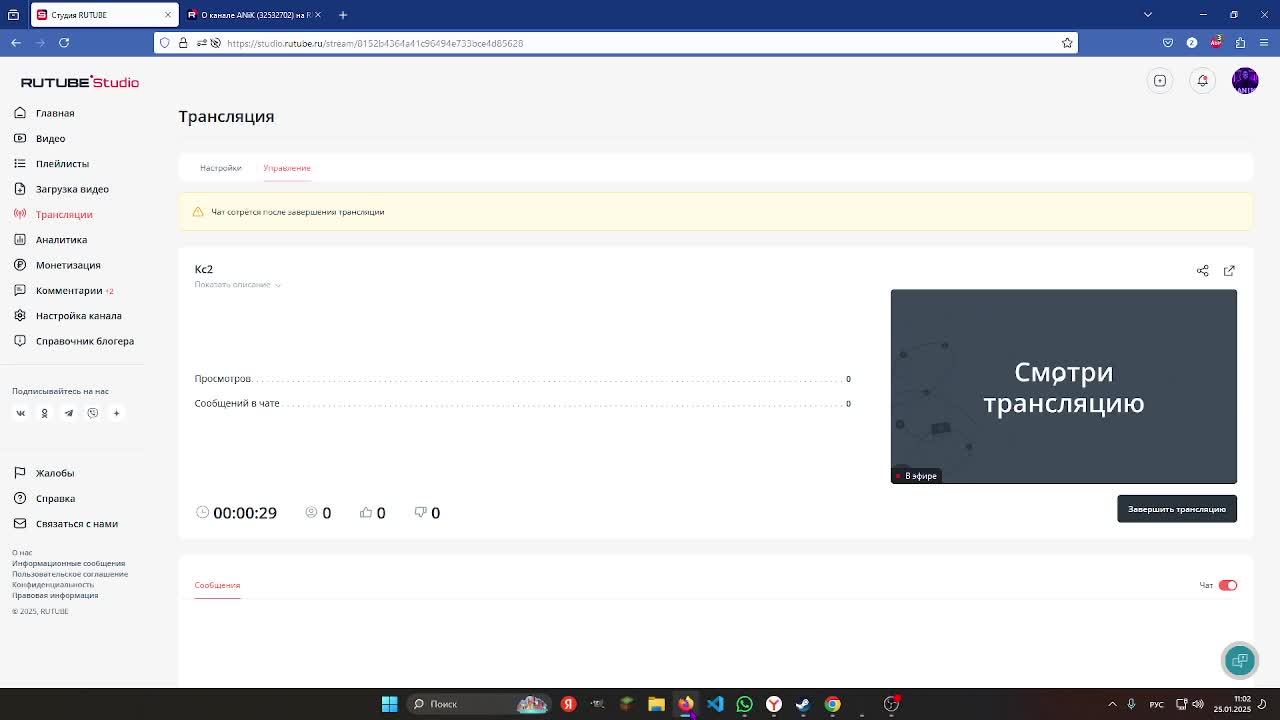This screenshot has height=720, width=1280.
Task: Turn off the chat toggle
Action: (1228, 585)
